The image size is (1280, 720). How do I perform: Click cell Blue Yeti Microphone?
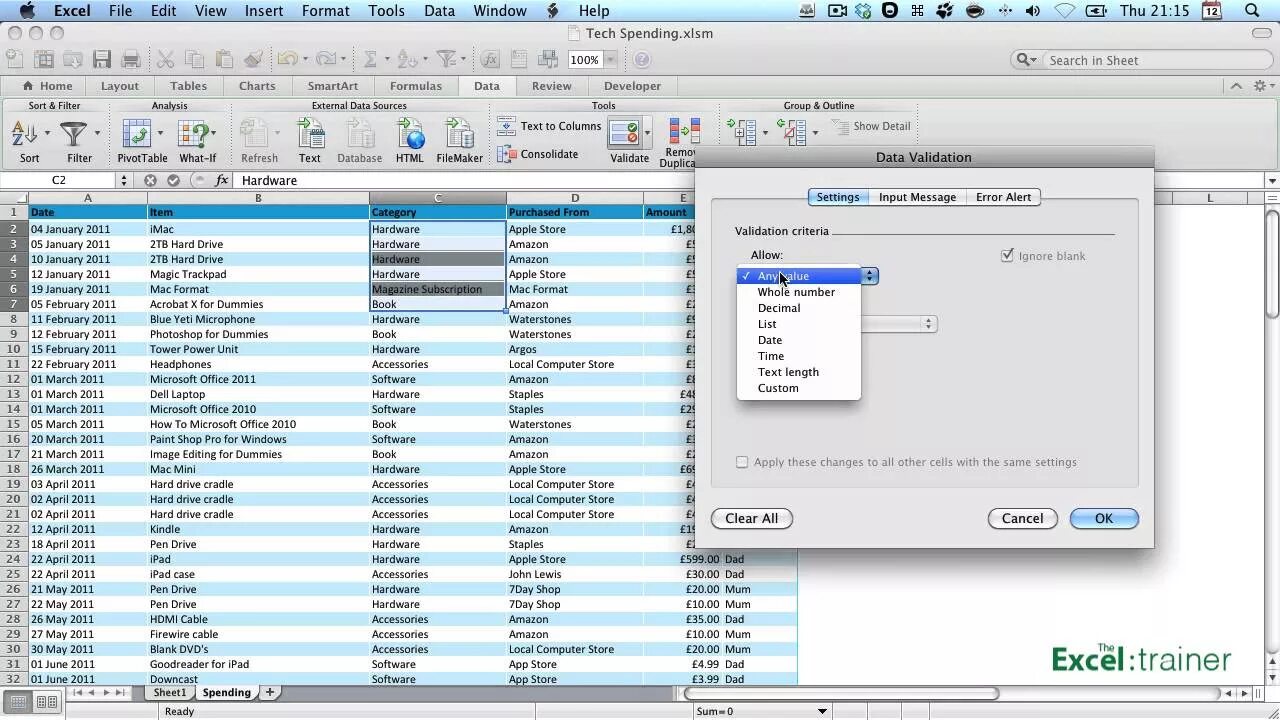258,319
